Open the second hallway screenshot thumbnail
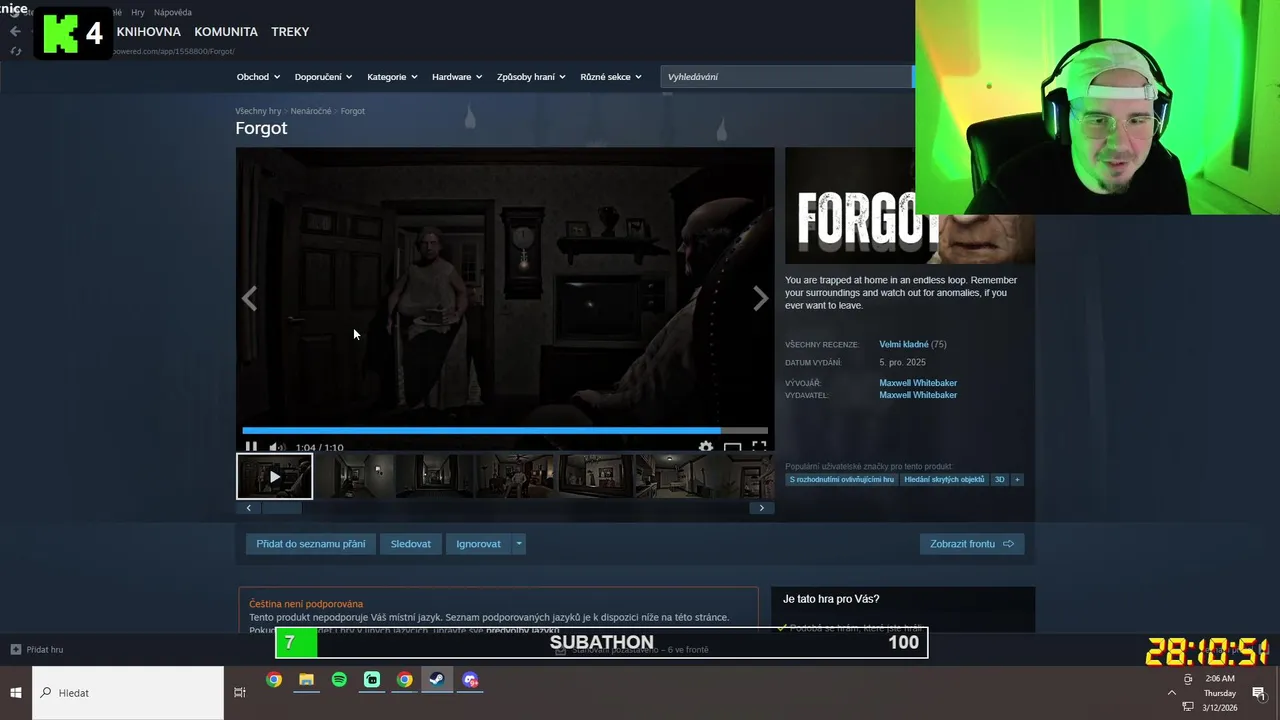This screenshot has width=1280, height=720. pos(355,476)
